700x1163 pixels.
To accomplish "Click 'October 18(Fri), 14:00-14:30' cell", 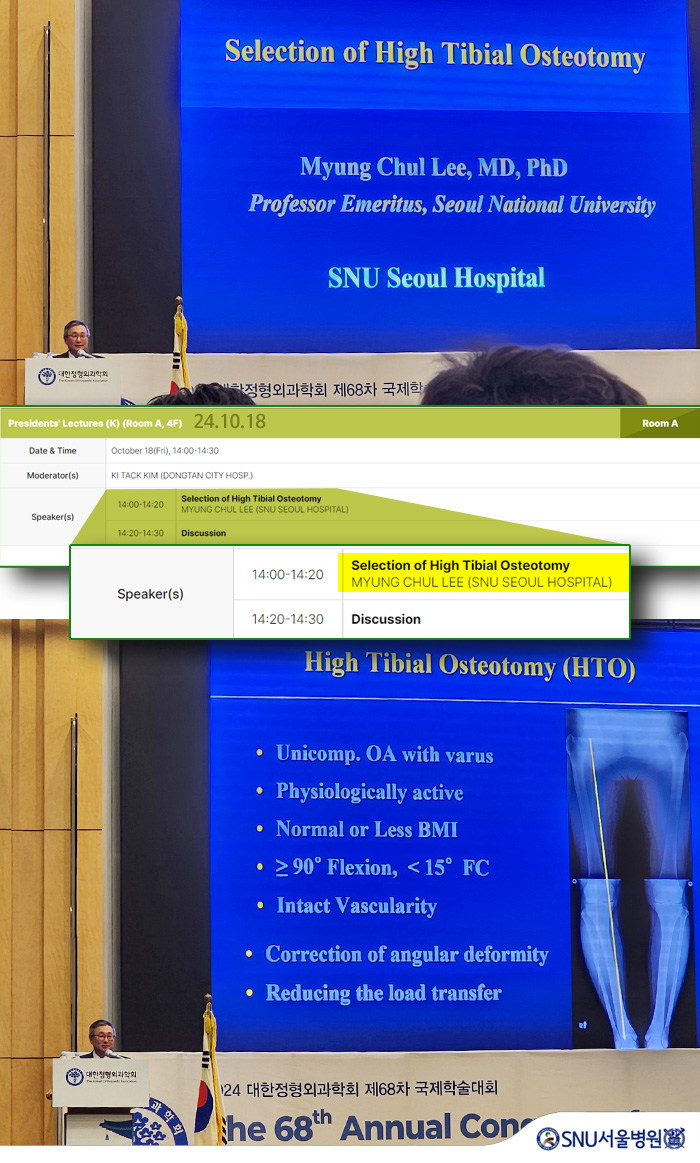I will [165, 451].
